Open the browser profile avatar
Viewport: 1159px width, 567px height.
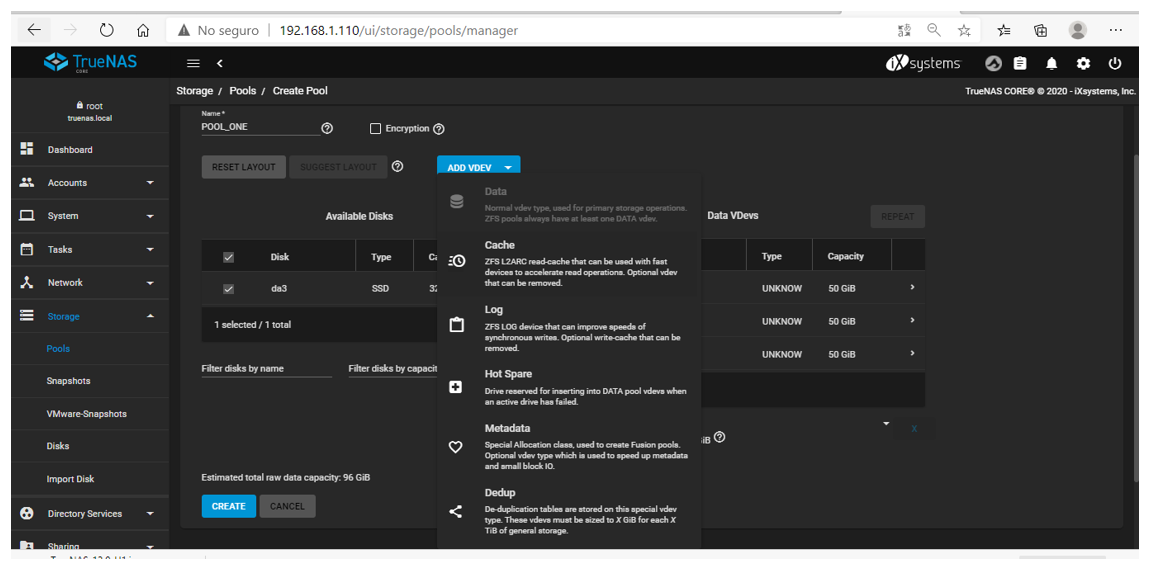pyautogui.click(x=1078, y=30)
